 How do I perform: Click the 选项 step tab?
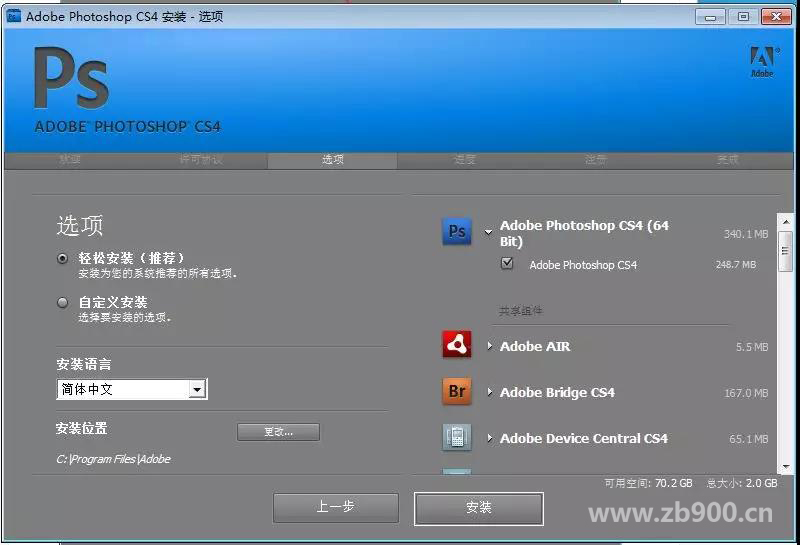click(332, 160)
